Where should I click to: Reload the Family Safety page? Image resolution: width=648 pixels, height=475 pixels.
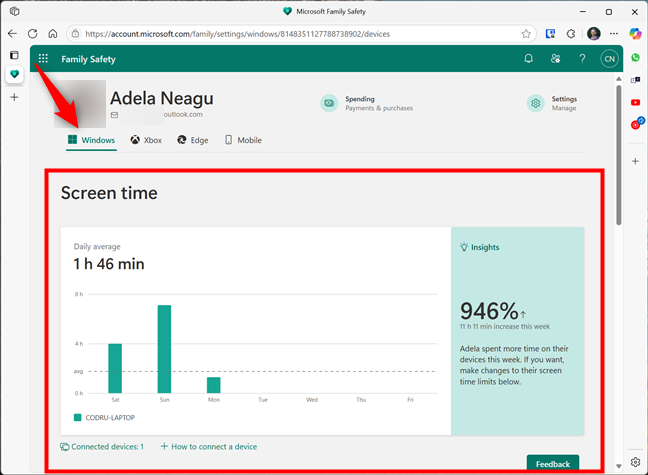tap(33, 33)
